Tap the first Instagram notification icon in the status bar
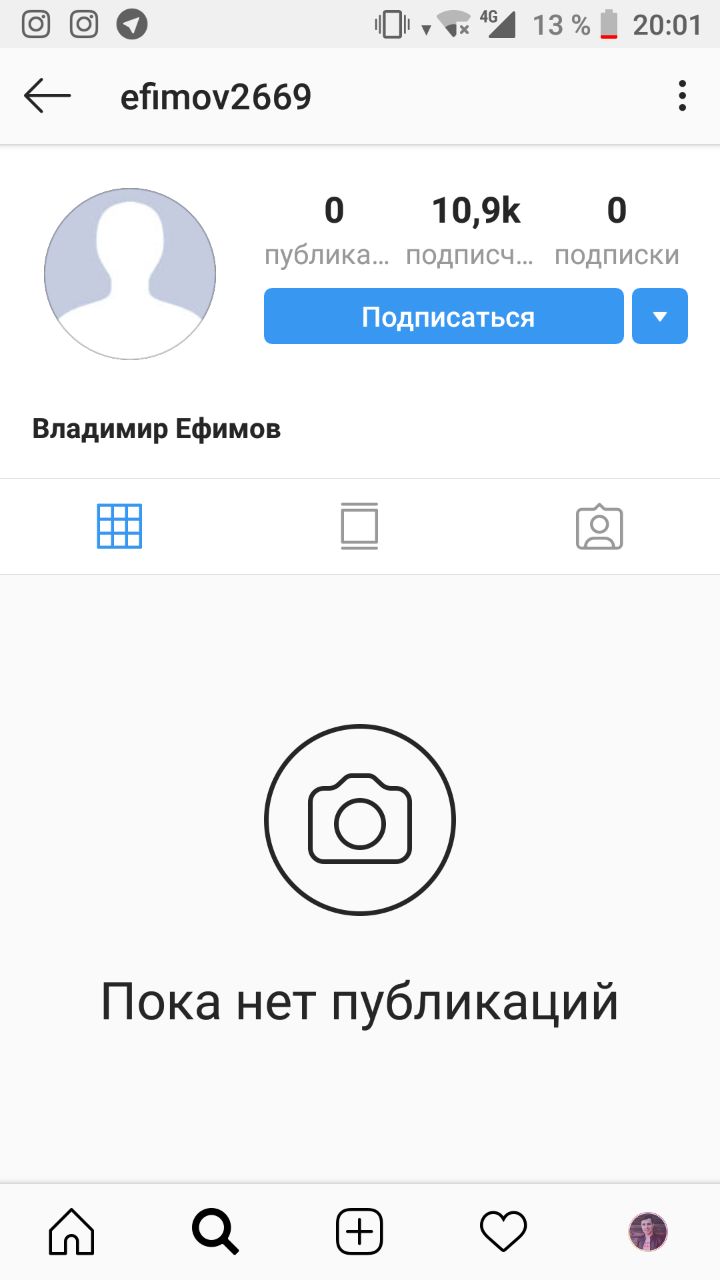This screenshot has width=720, height=1280. (36, 24)
